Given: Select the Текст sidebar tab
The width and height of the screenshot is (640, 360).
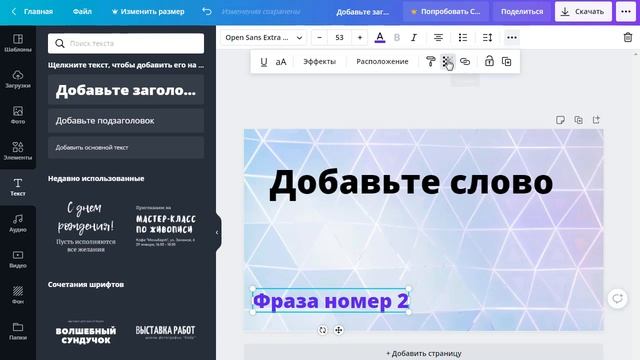Looking at the screenshot, I should tap(18, 187).
